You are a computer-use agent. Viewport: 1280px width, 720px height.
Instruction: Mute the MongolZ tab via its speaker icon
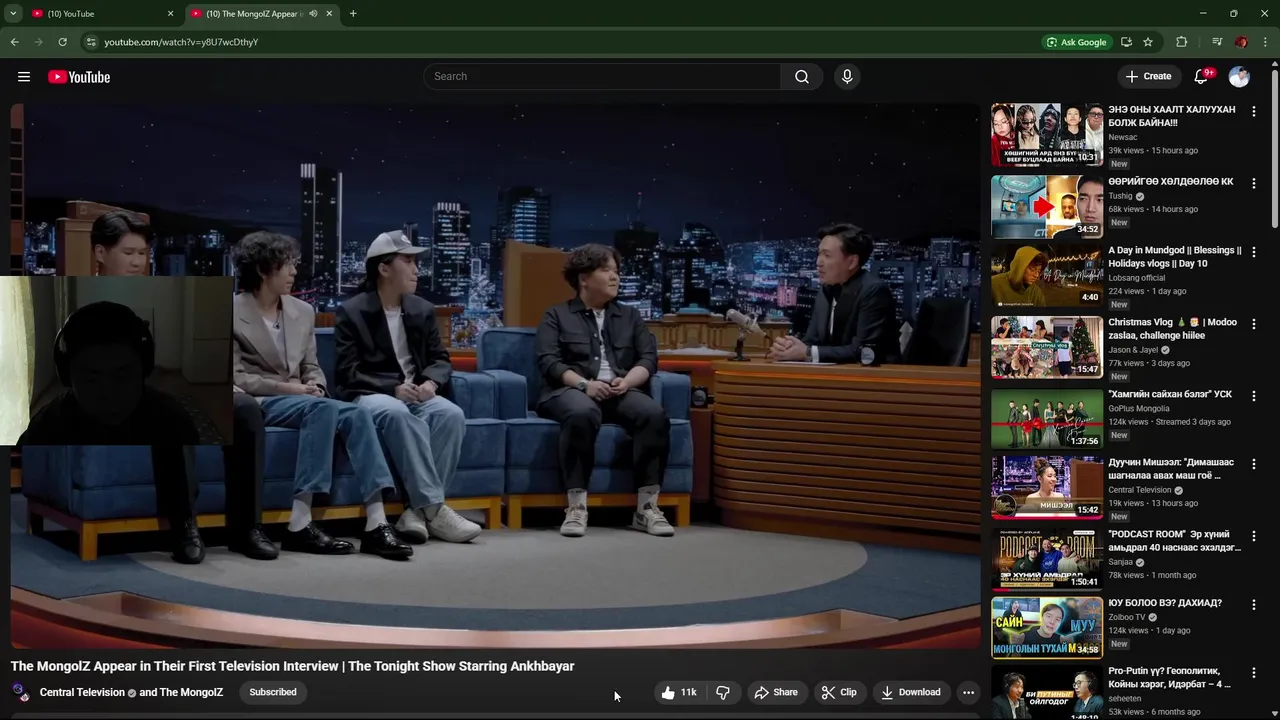[313, 14]
